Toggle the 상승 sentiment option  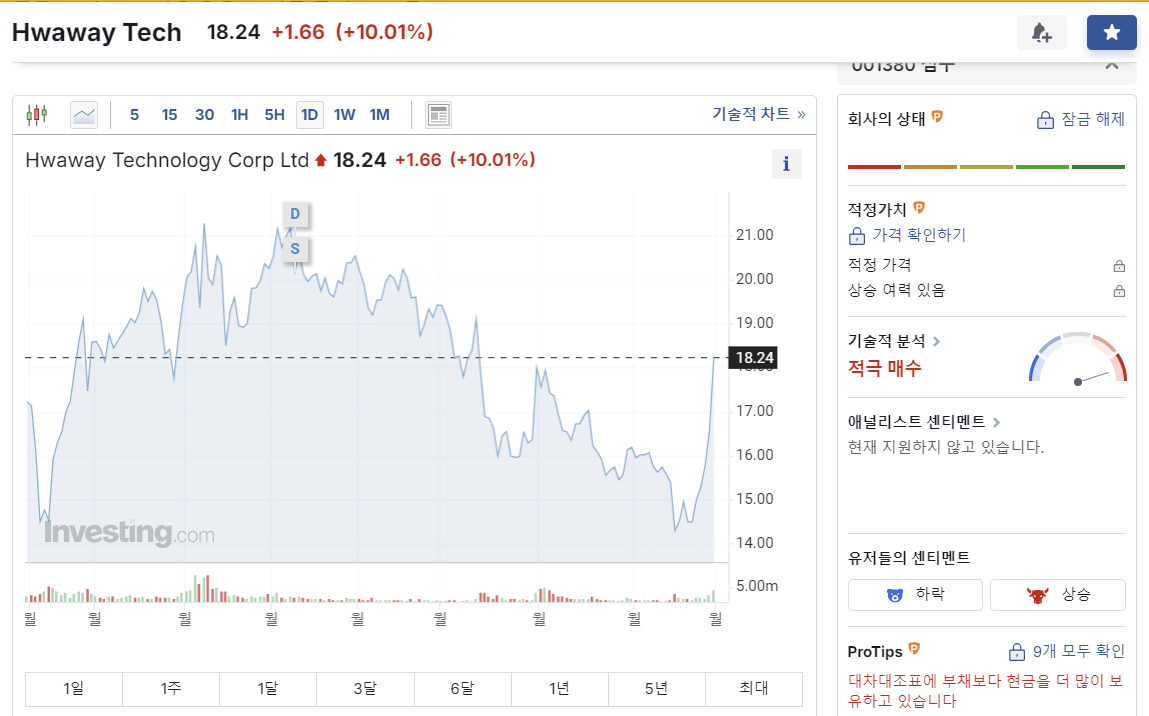click(1057, 594)
